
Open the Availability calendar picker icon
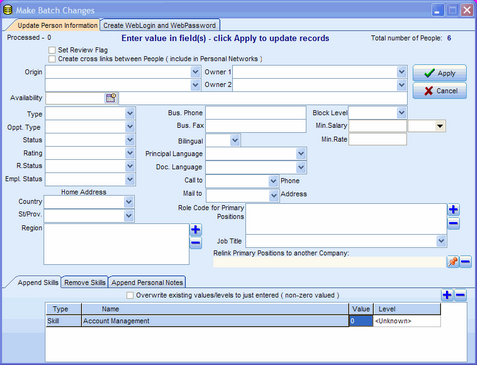point(111,98)
